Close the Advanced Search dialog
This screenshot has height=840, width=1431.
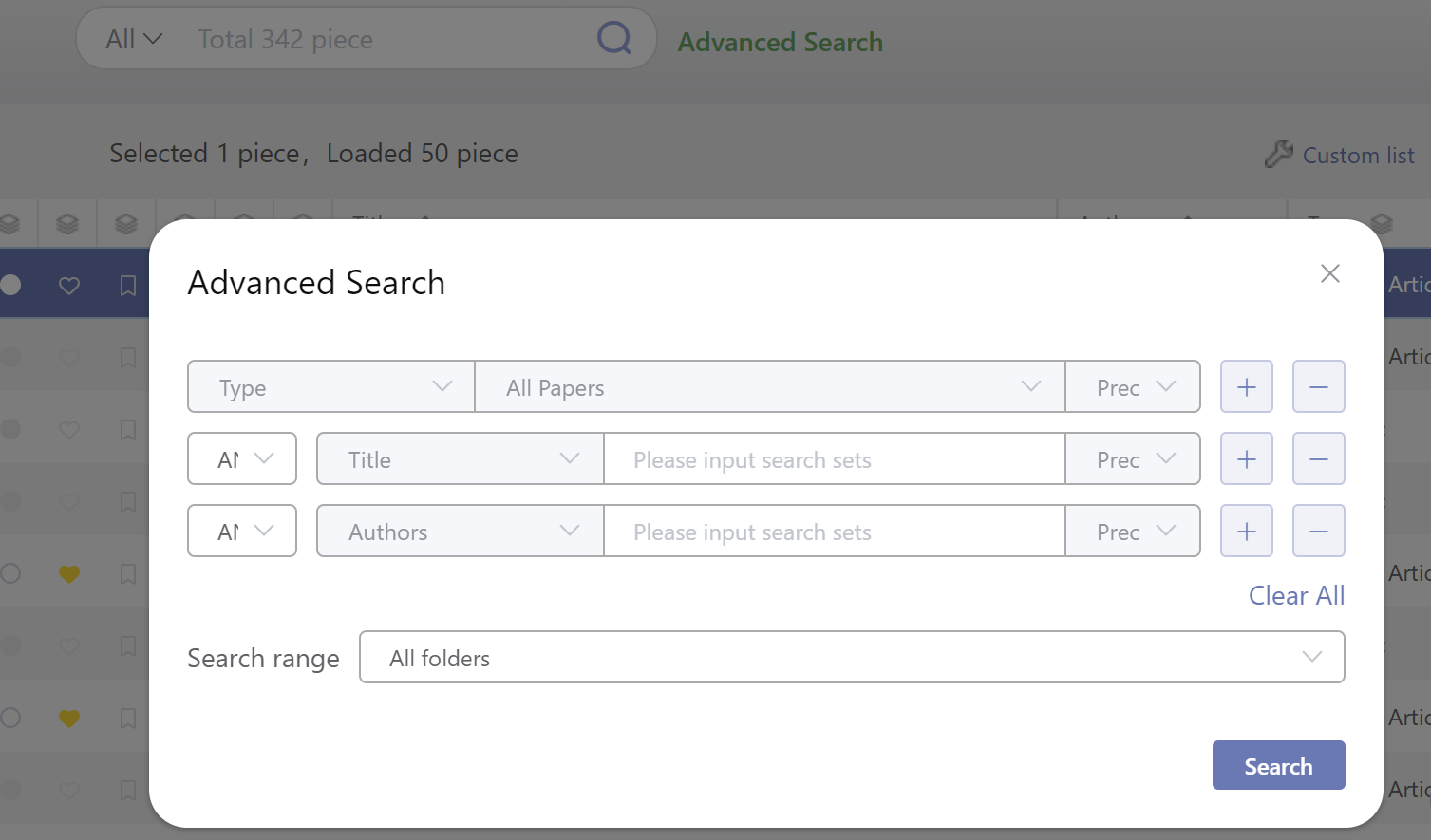[1329, 273]
